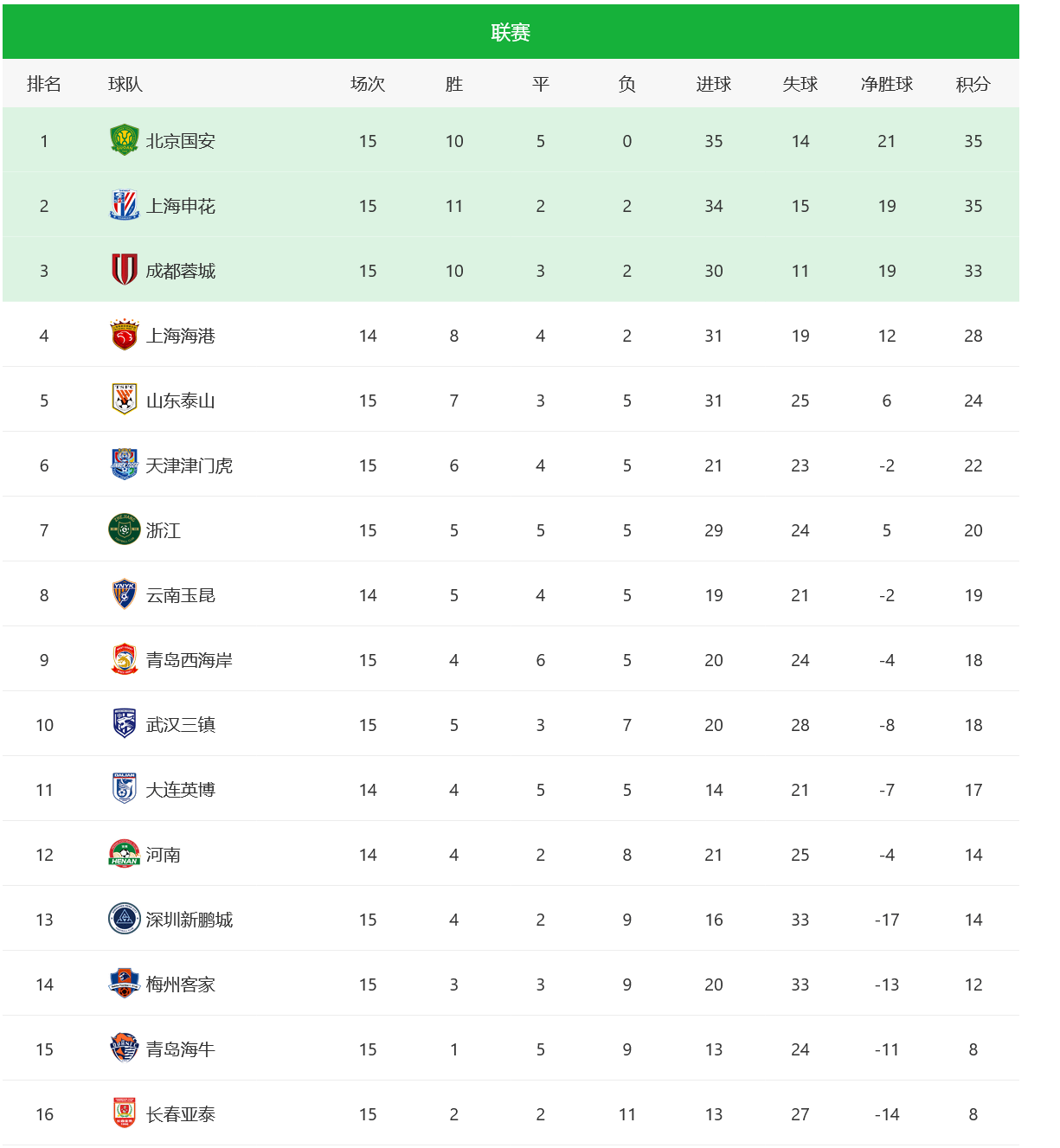Image resolution: width=1060 pixels, height=1148 pixels.
Task: Click the 深圳新鹏城 circular badge
Action: [x=125, y=919]
